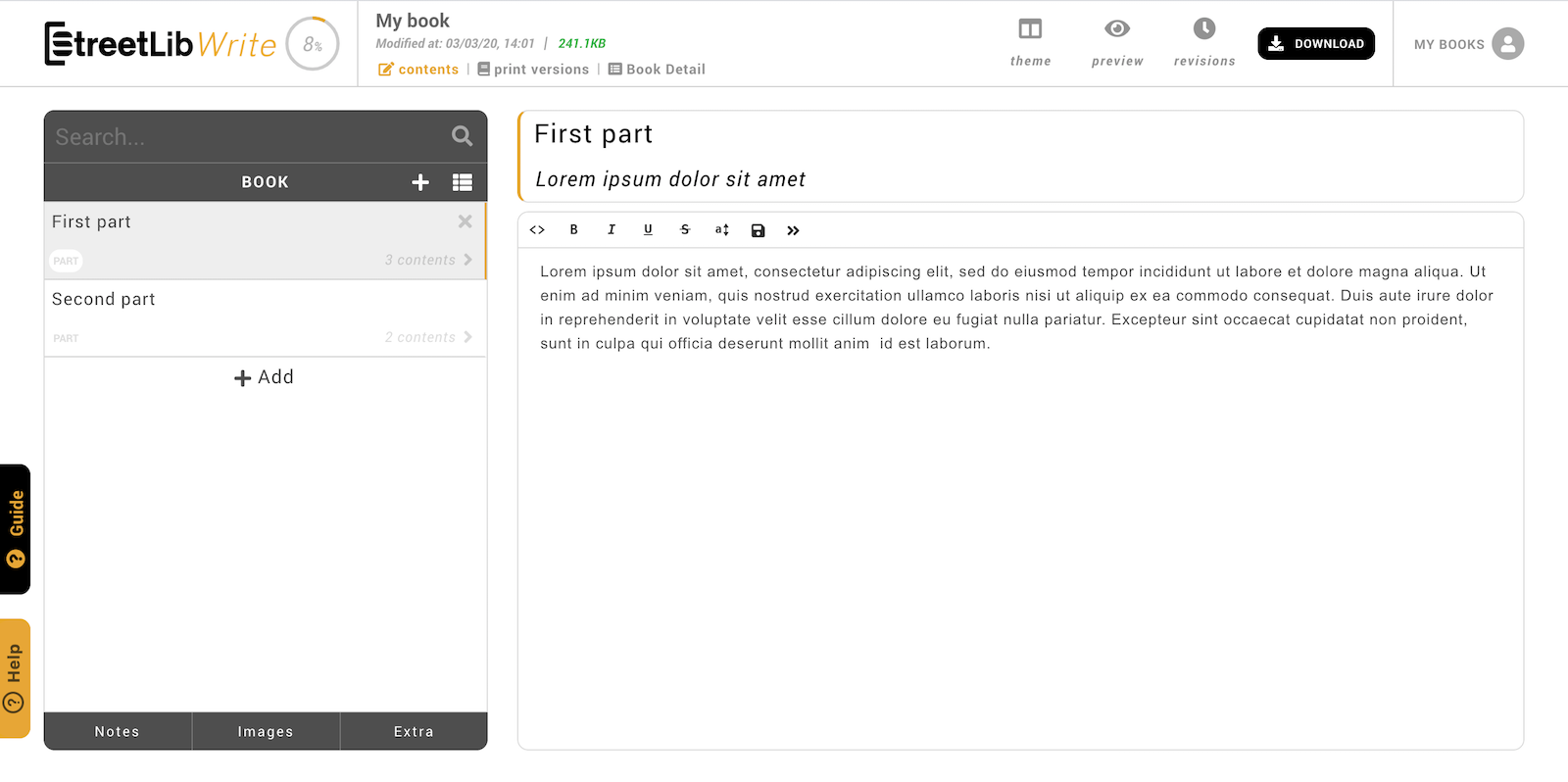Toggle bold formatting
1568x782 pixels.
pyautogui.click(x=574, y=230)
